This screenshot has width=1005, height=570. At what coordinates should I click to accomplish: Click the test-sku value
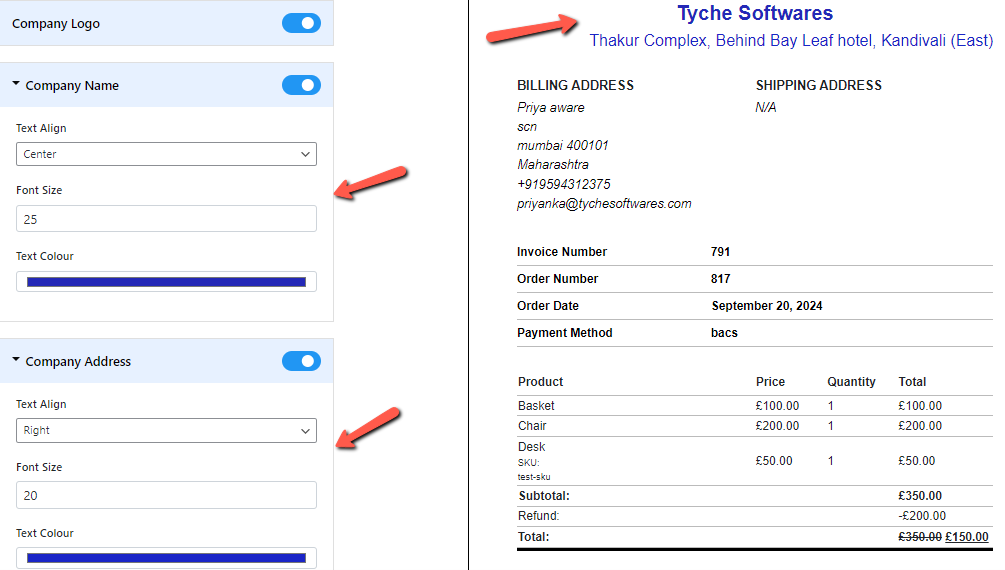534,477
